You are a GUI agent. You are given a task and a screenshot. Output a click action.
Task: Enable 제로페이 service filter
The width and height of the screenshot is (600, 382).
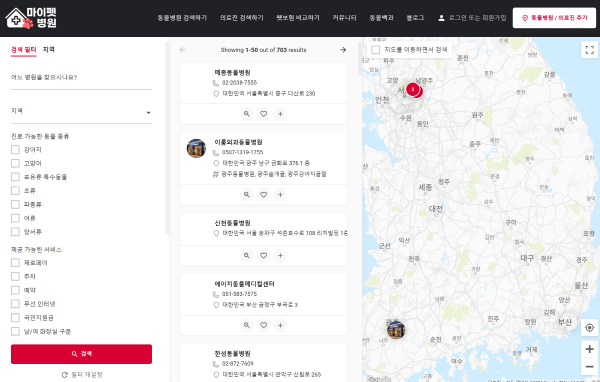[x=15, y=263]
